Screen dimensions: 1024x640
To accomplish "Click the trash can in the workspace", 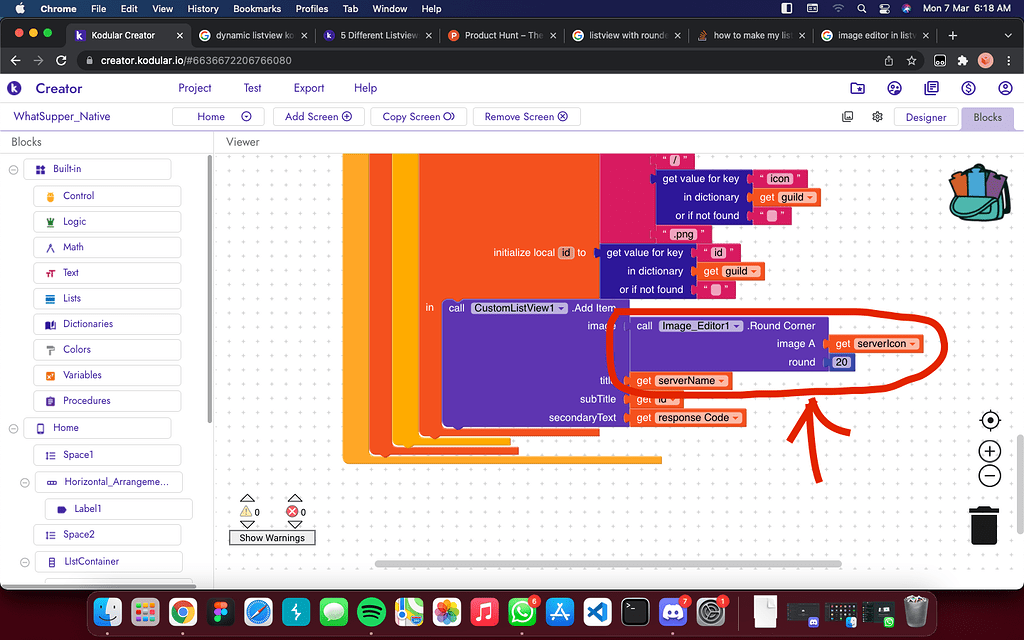I will (x=984, y=525).
